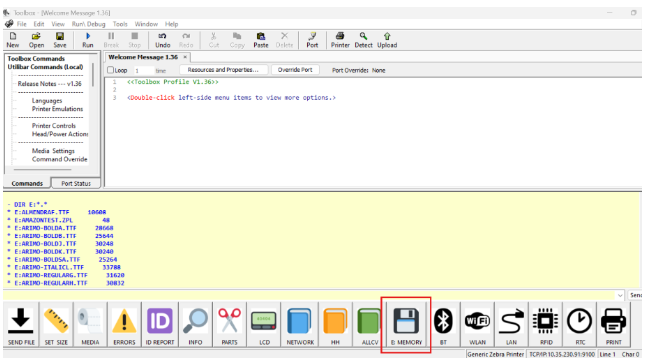This screenshot has width=655, height=362.
Task: Click the Override Port button
Action: [x=295, y=70]
